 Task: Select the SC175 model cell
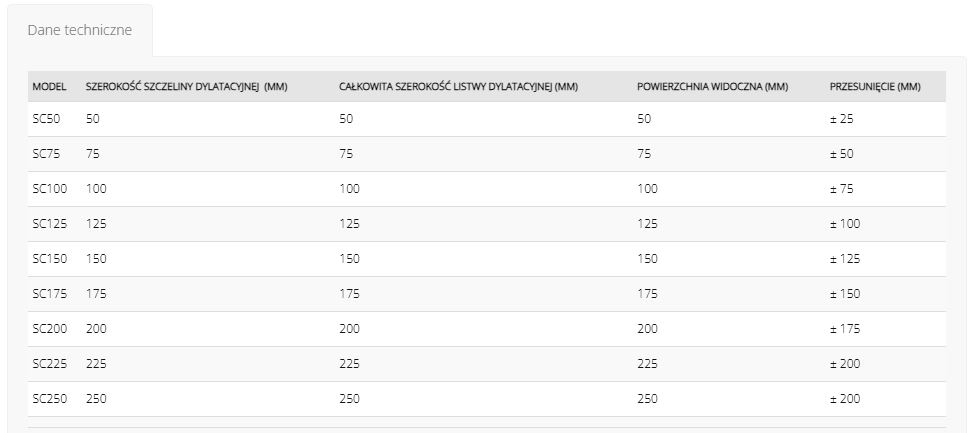50,294
